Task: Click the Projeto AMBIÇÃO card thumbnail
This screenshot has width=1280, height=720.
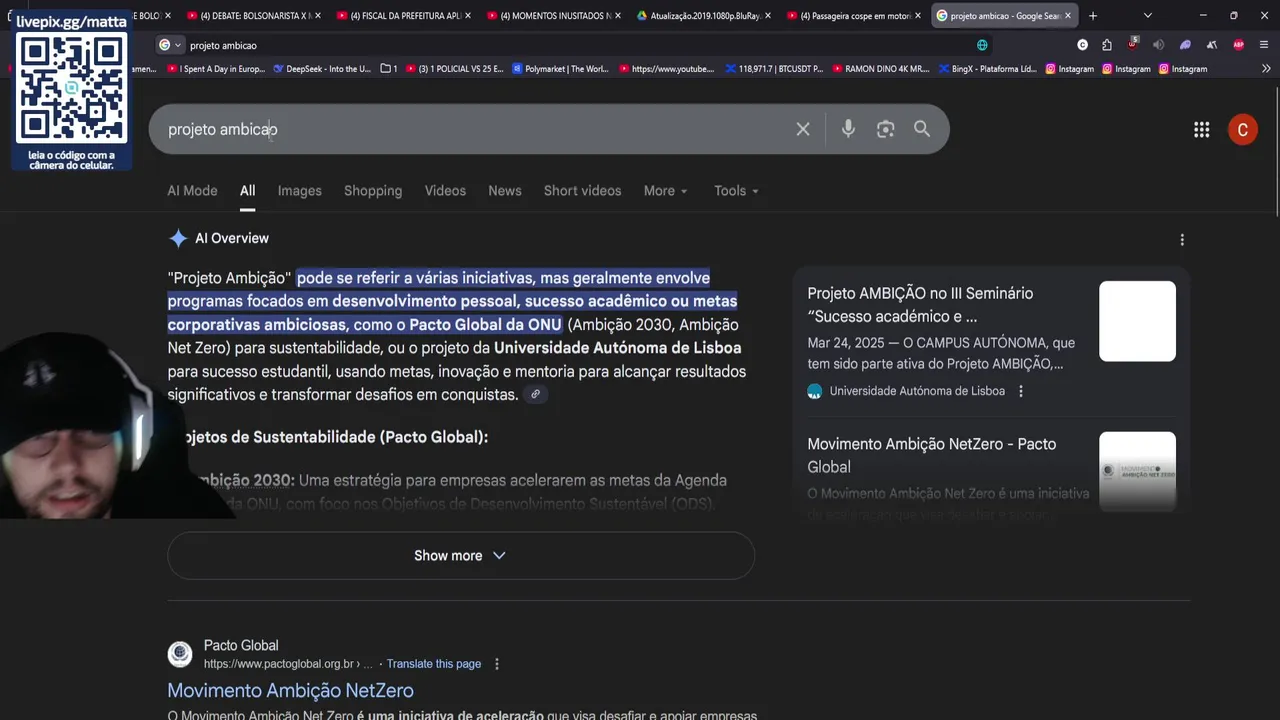Action: [x=1137, y=321]
